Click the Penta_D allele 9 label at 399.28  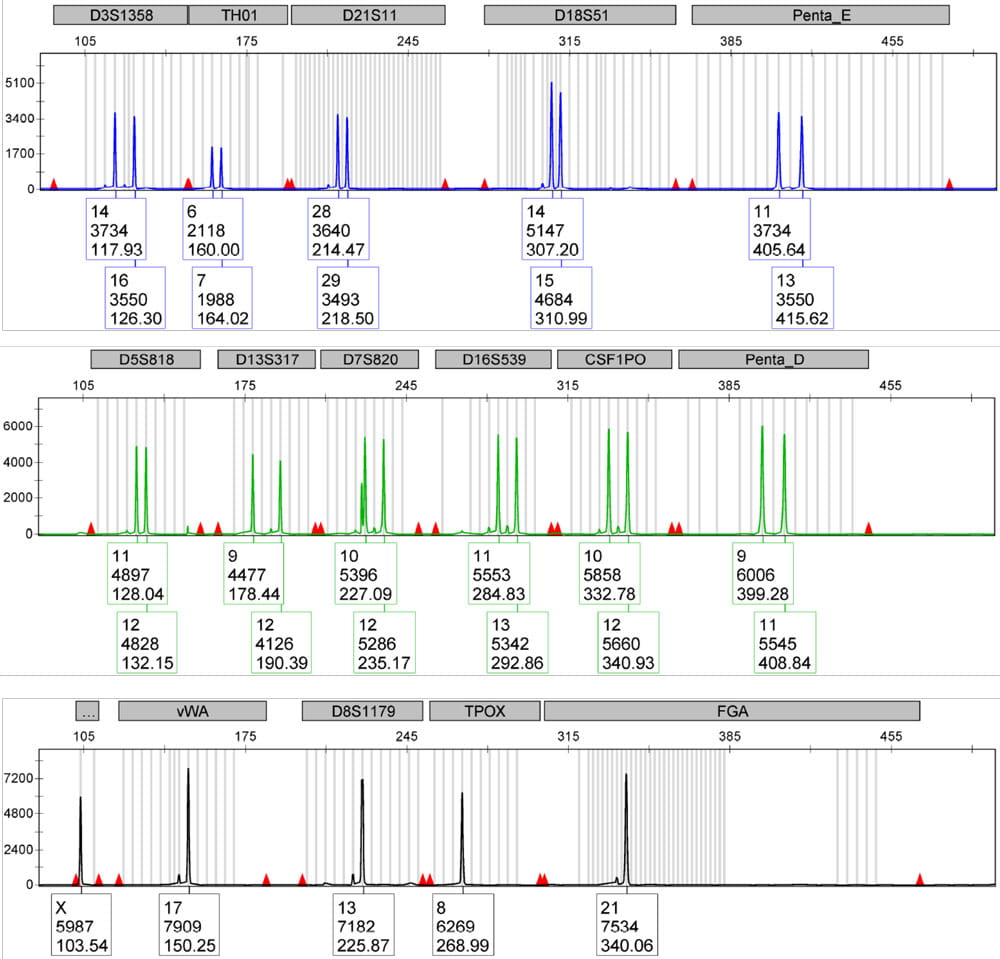click(x=763, y=575)
